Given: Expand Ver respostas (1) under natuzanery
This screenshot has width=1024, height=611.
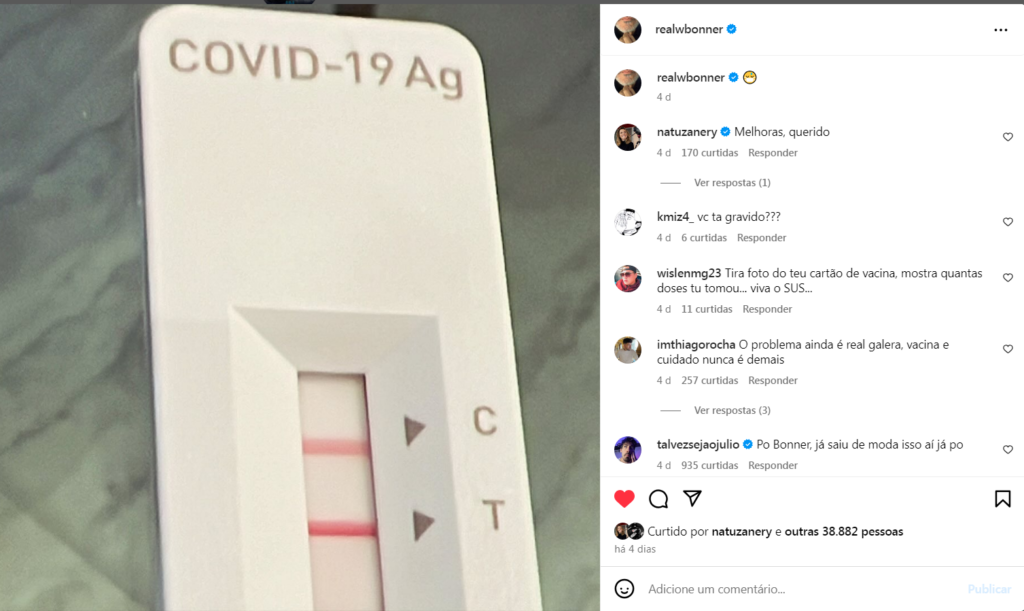Looking at the screenshot, I should 732,183.
